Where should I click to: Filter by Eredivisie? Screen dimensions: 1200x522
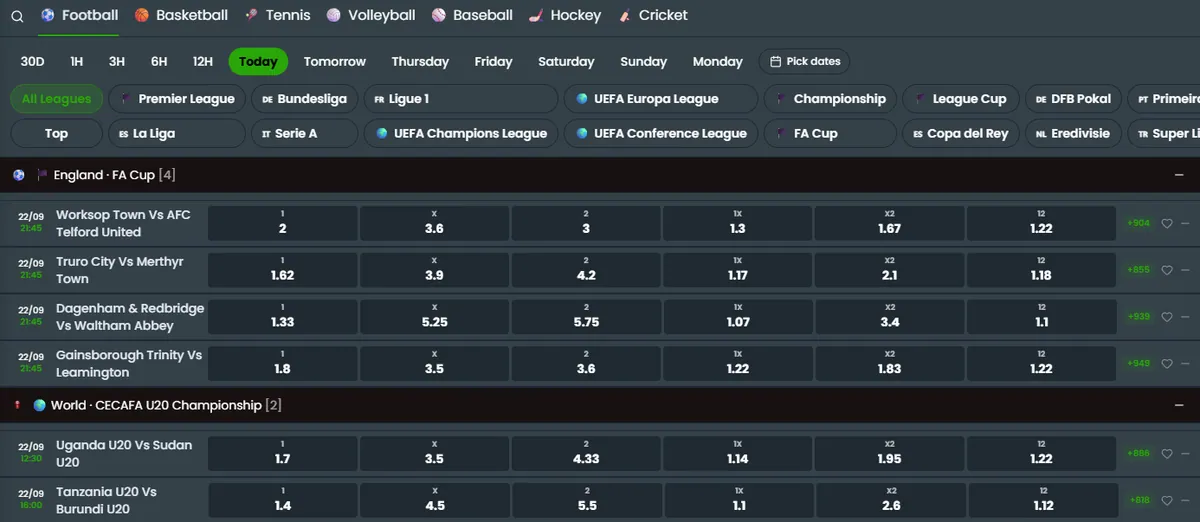click(x=1073, y=133)
